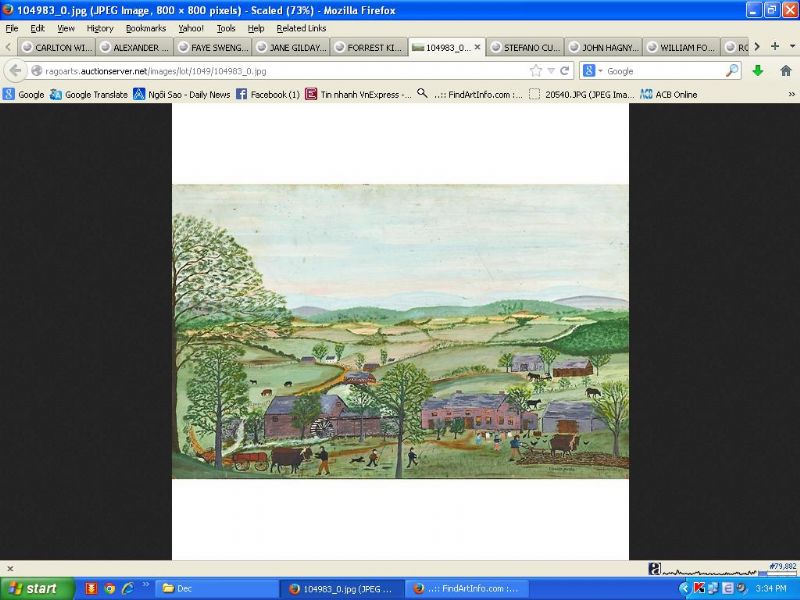The width and height of the screenshot is (800, 600).
Task: Click the search magnifier icon in the search box
Action: 732,71
